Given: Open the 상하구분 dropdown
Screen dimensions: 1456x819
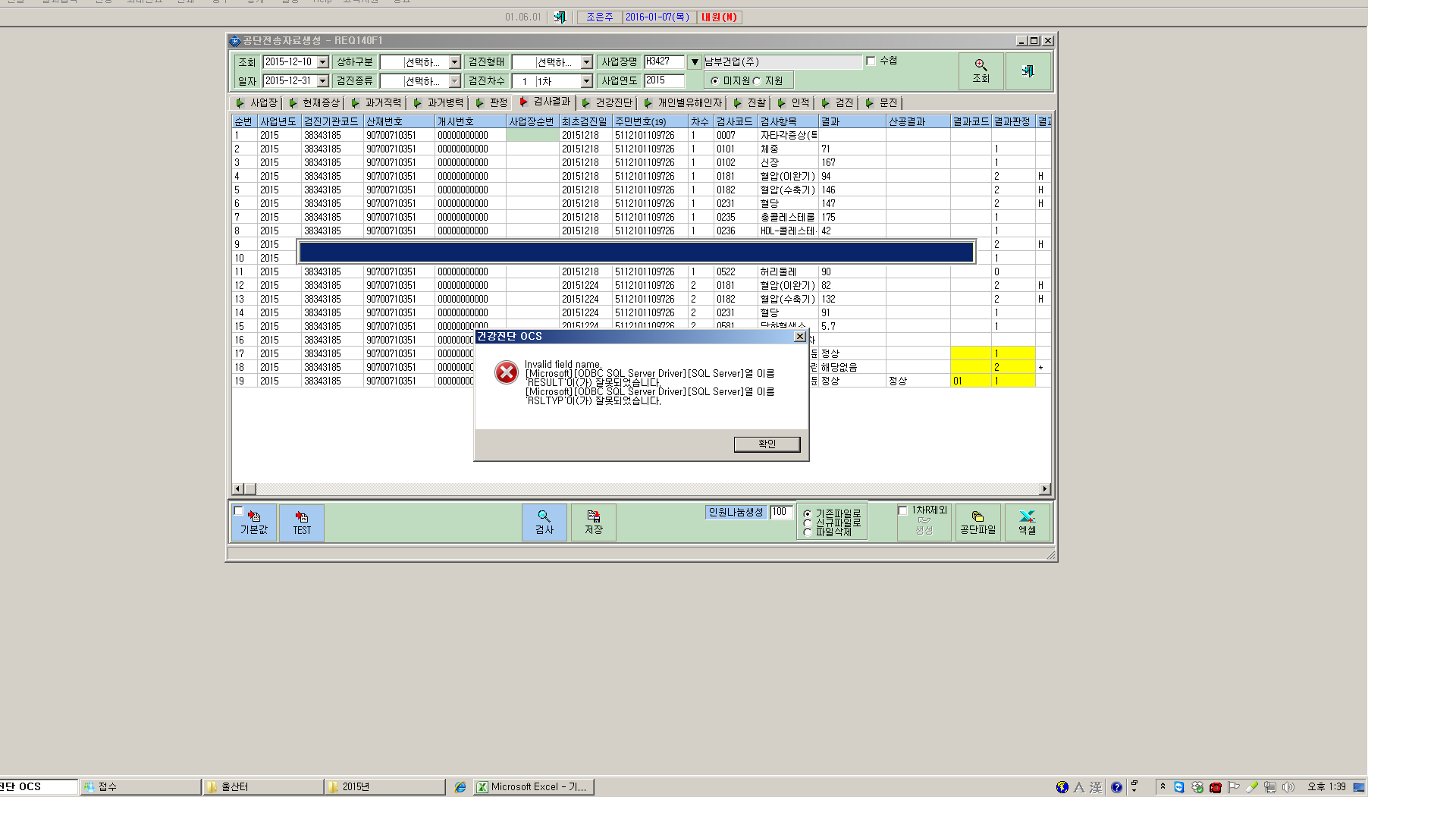Looking at the screenshot, I should (x=455, y=62).
